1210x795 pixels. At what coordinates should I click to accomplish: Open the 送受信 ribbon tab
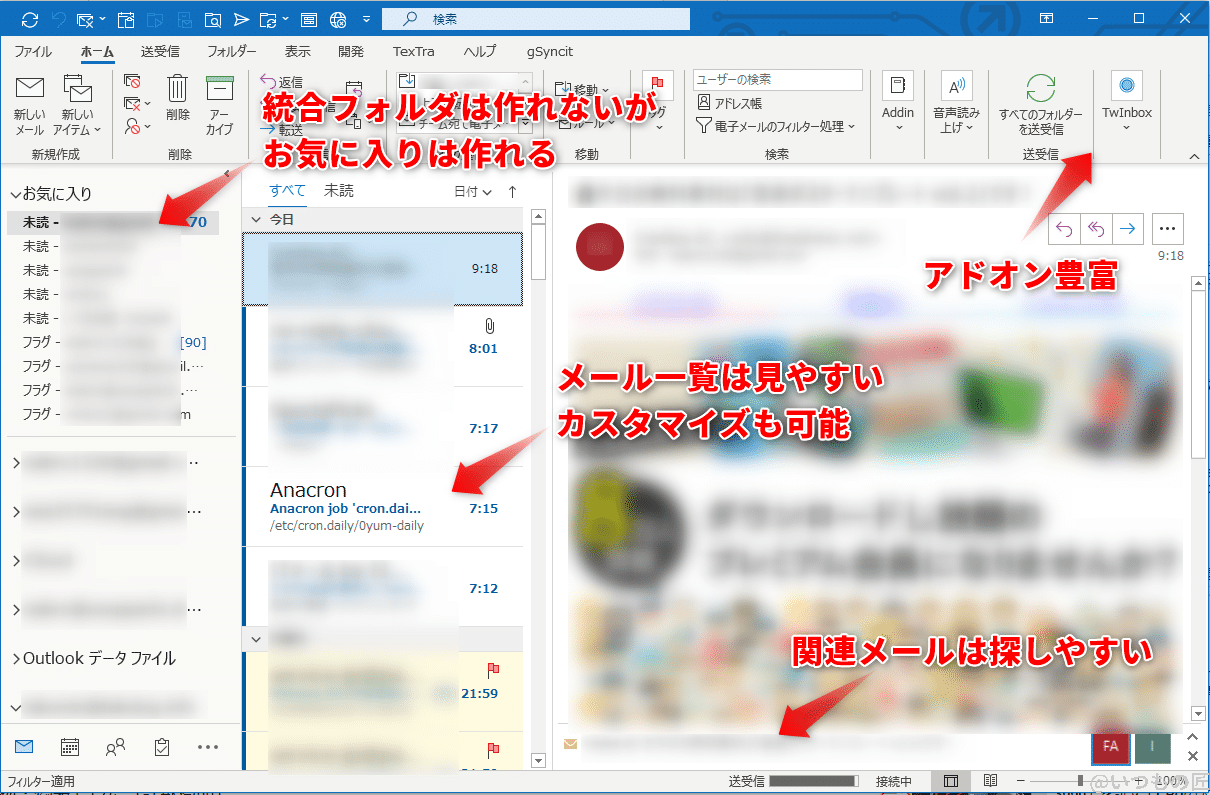[x=160, y=51]
